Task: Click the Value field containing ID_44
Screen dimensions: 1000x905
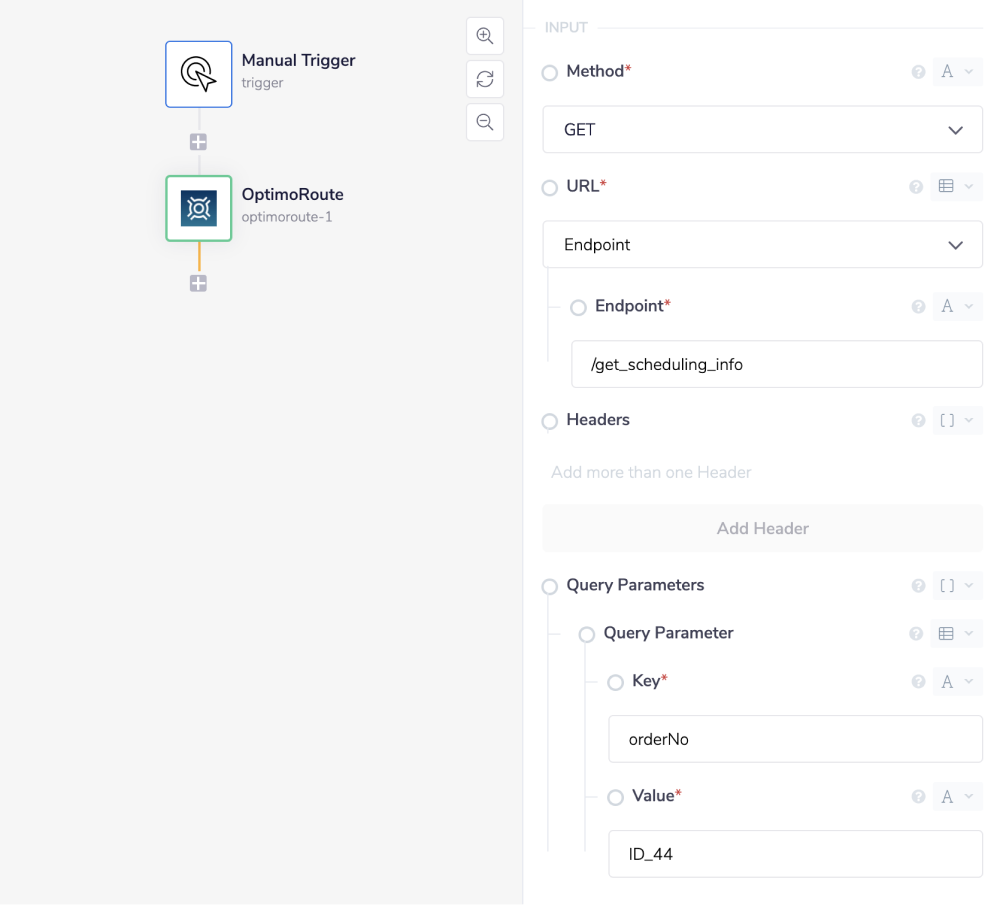Action: tap(795, 855)
